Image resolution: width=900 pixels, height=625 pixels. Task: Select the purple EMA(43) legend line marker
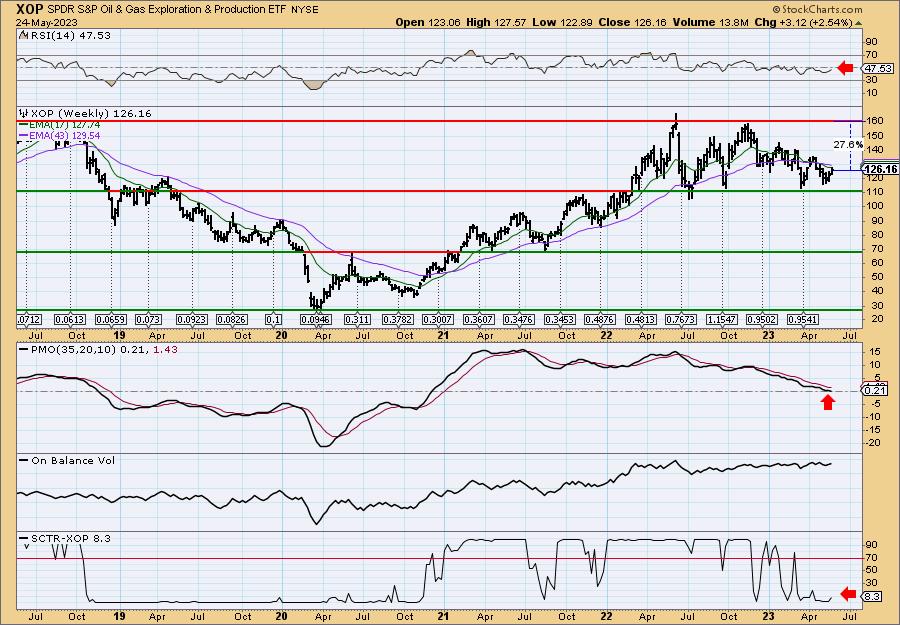[24, 135]
